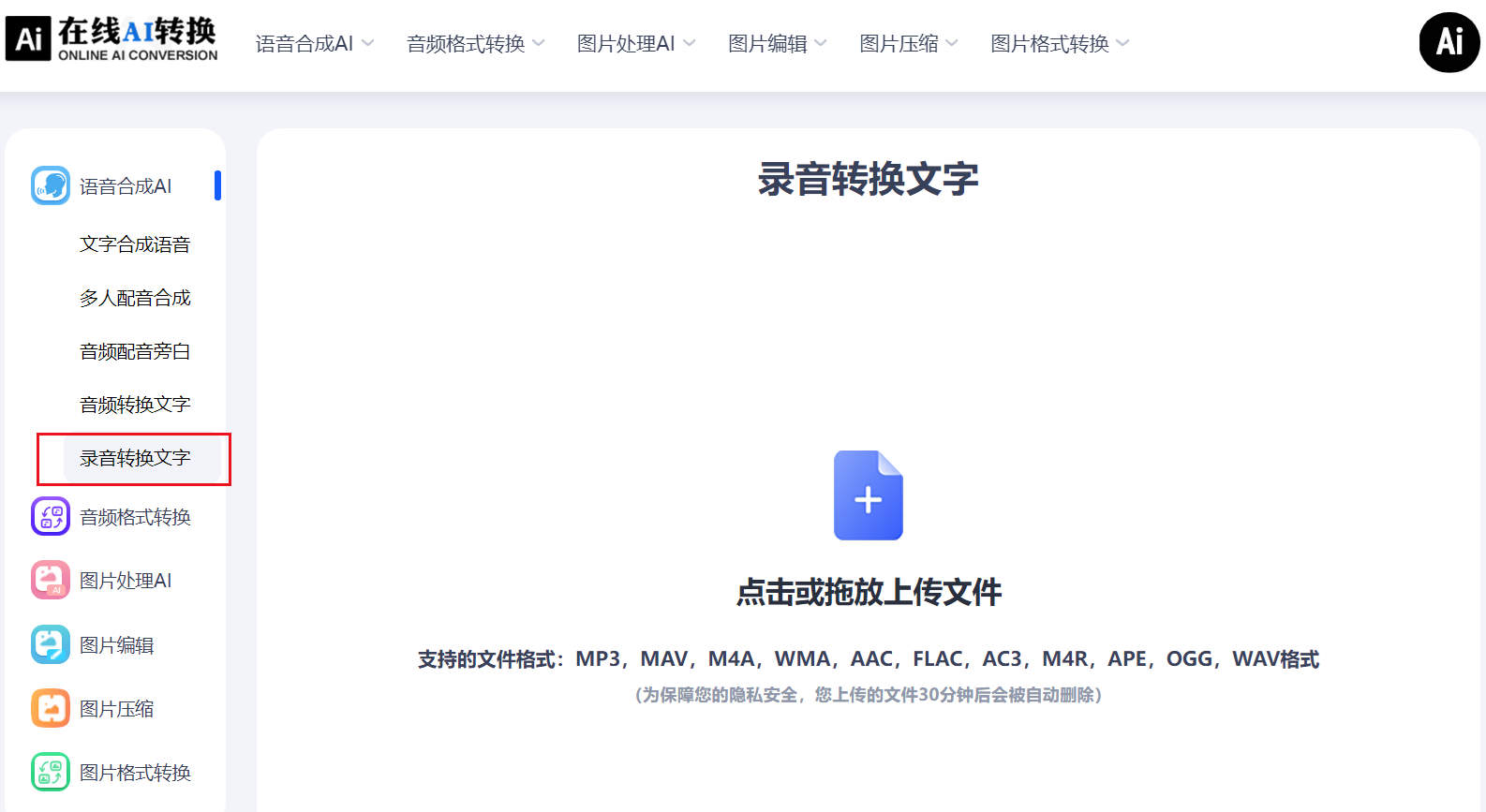Open the 在线AI转换 logo homepage

tap(112, 40)
